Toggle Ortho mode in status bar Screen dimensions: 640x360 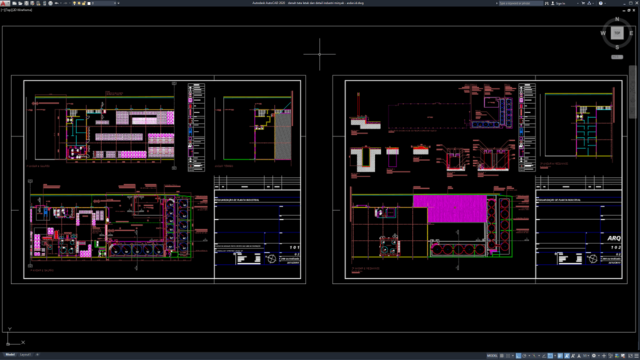(518, 356)
